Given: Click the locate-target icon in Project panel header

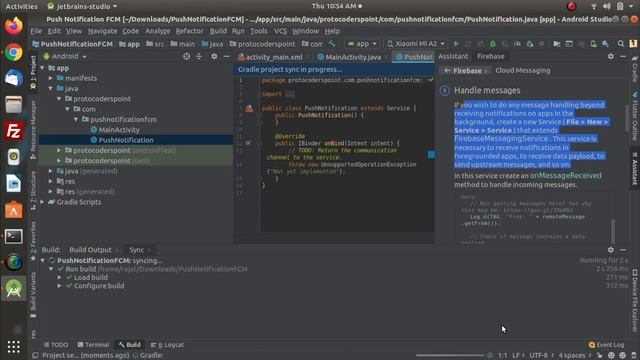Looking at the screenshot, I should [x=187, y=56].
